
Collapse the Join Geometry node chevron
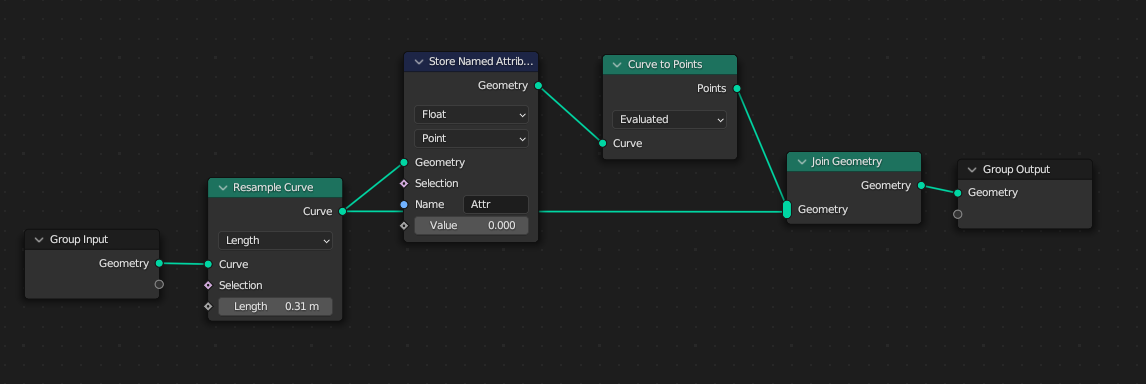tap(801, 162)
